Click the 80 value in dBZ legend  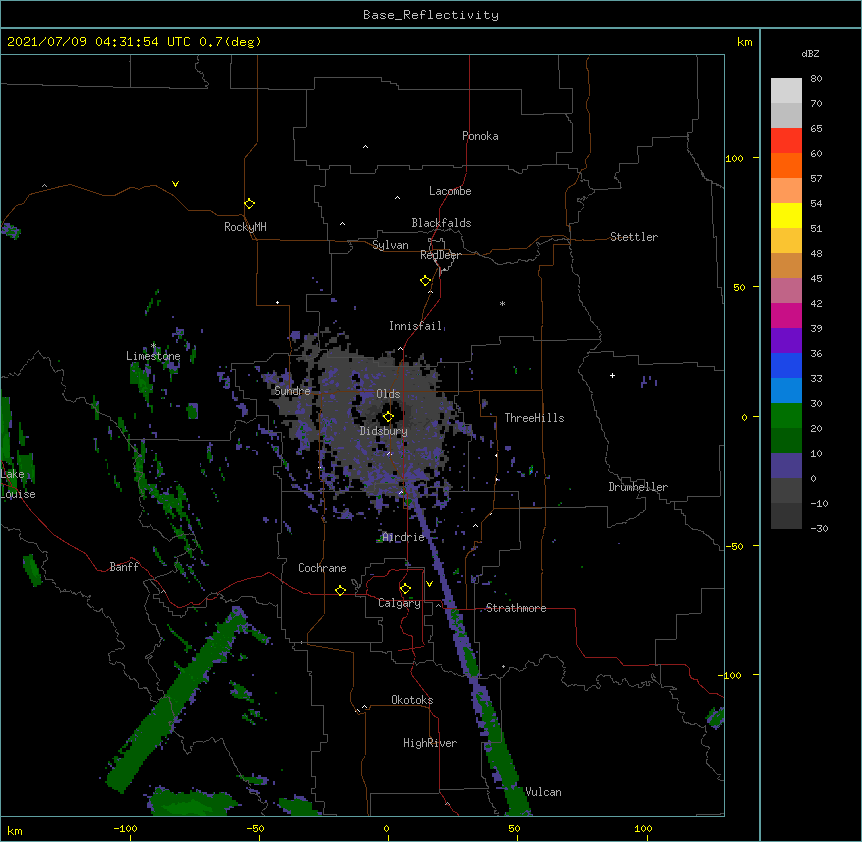click(x=816, y=79)
